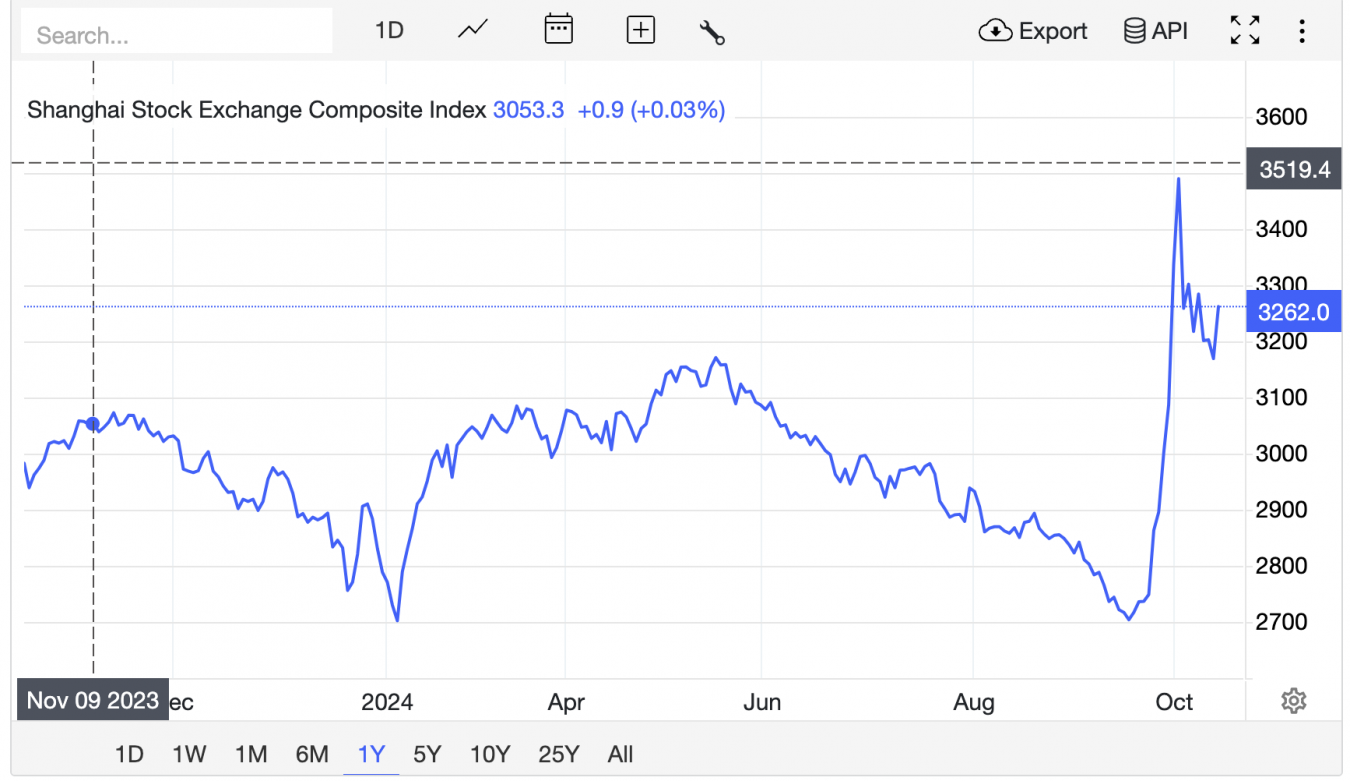Click the Shanghai Stock Exchange Composite Index title
Screen dimensions: 1350x781
(256, 110)
